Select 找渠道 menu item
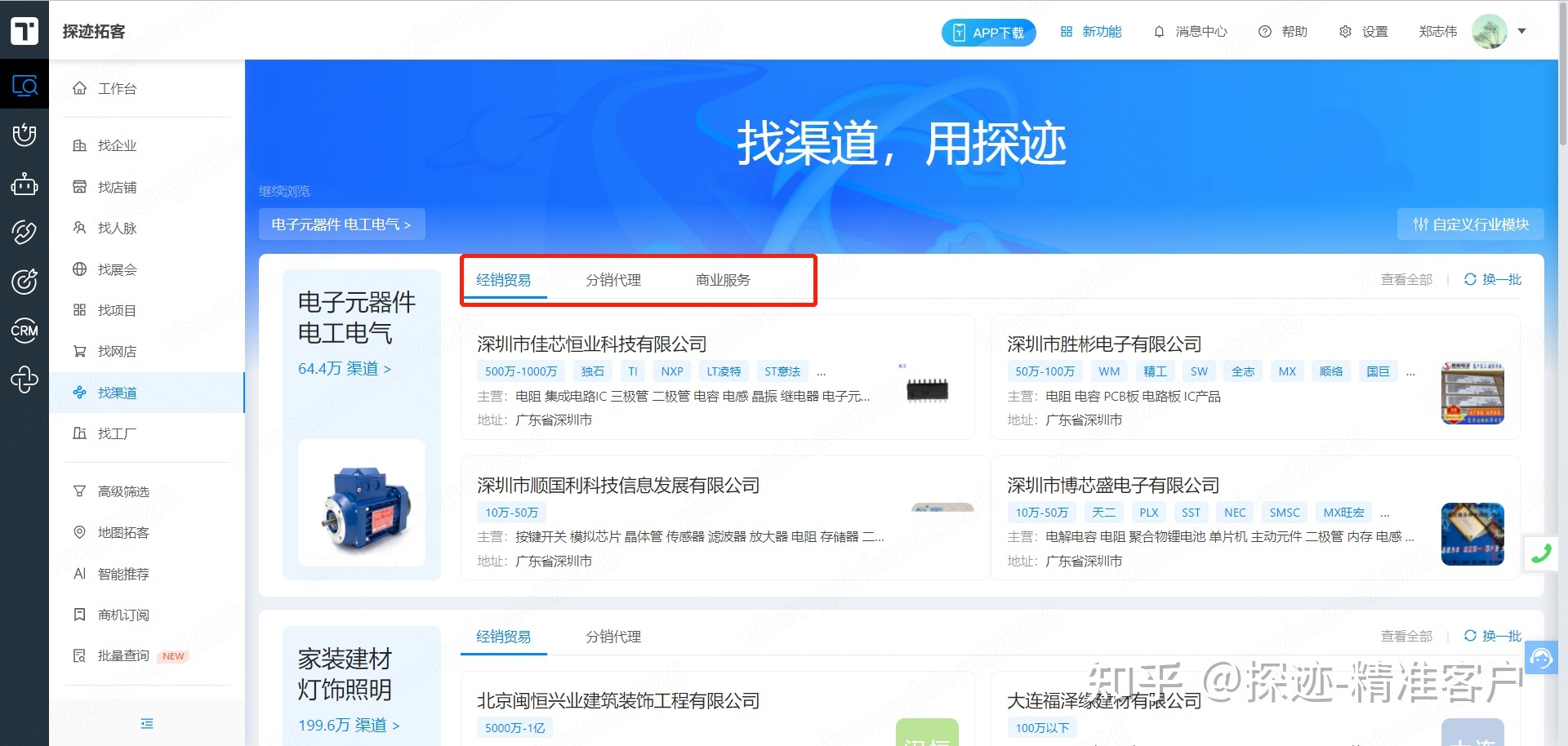The image size is (1568, 746). click(147, 393)
